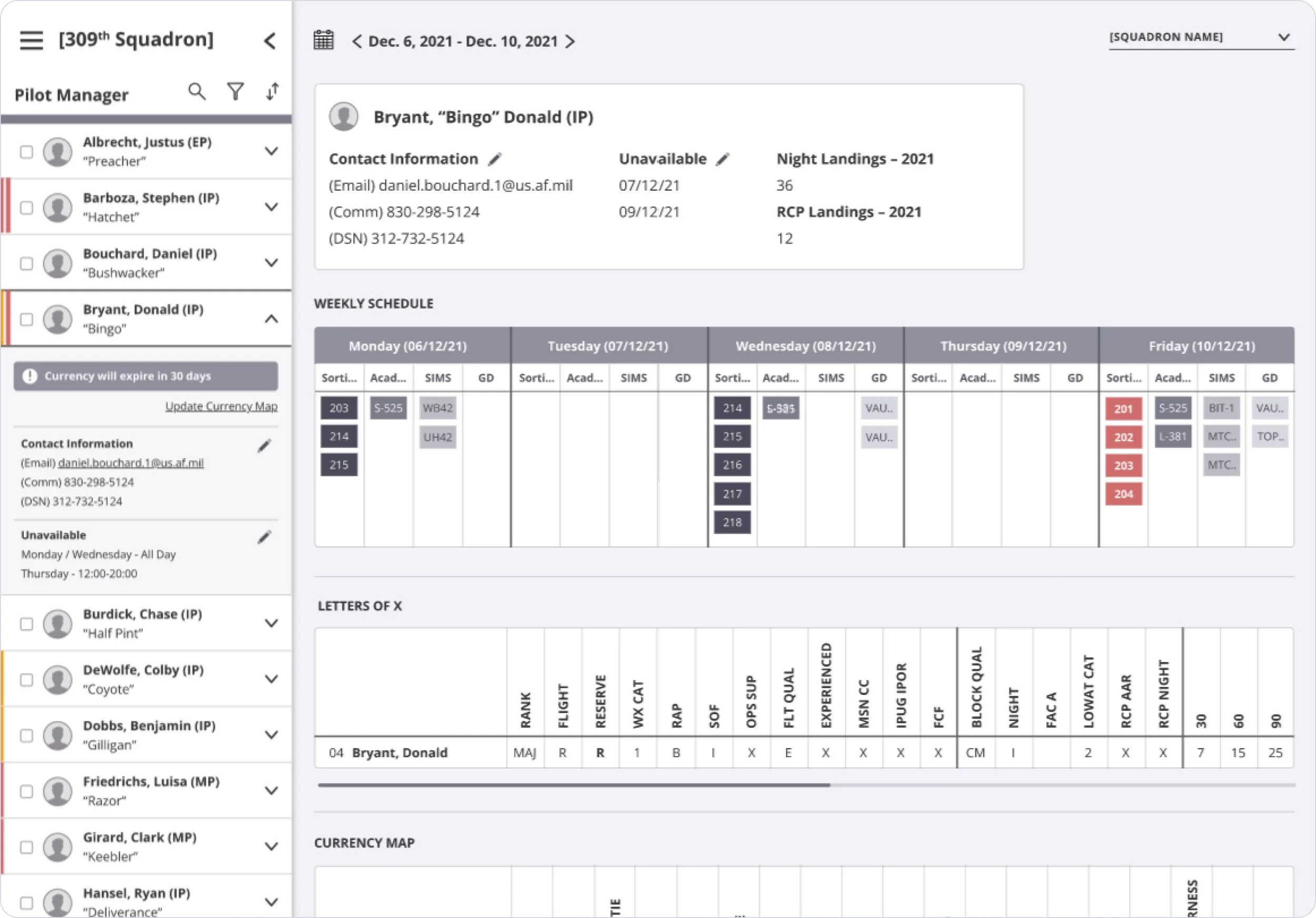This screenshot has height=918, width=1316.
Task: Open the Pilot Manager search icon
Action: pyautogui.click(x=196, y=91)
